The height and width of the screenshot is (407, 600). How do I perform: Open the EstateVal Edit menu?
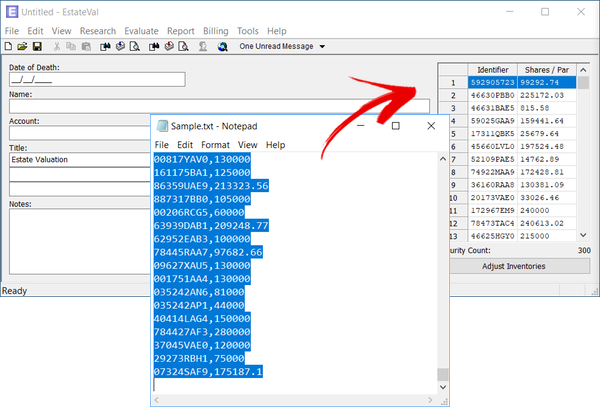coord(35,31)
